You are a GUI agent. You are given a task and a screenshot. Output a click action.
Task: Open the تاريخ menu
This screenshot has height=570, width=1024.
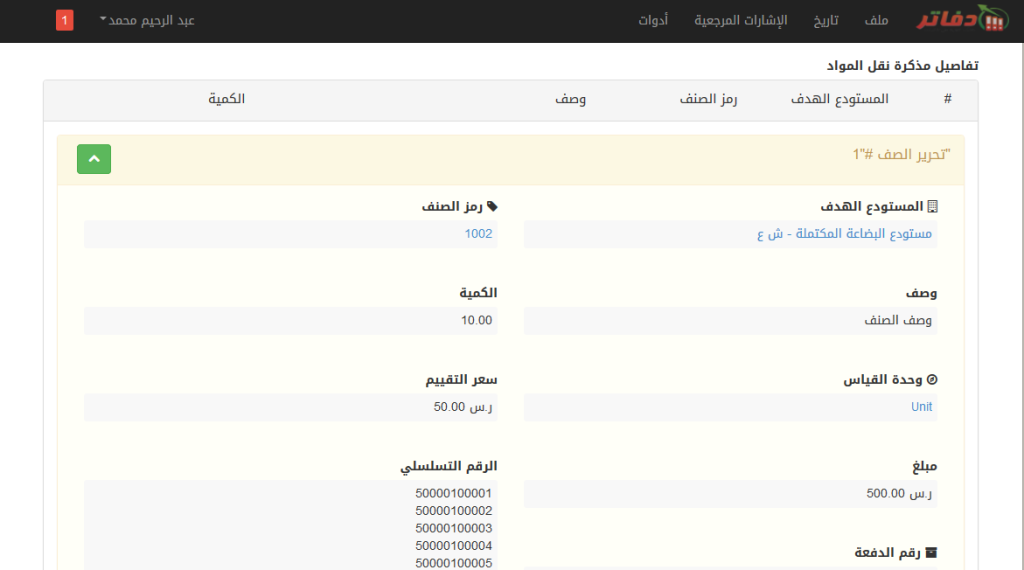tap(825, 20)
